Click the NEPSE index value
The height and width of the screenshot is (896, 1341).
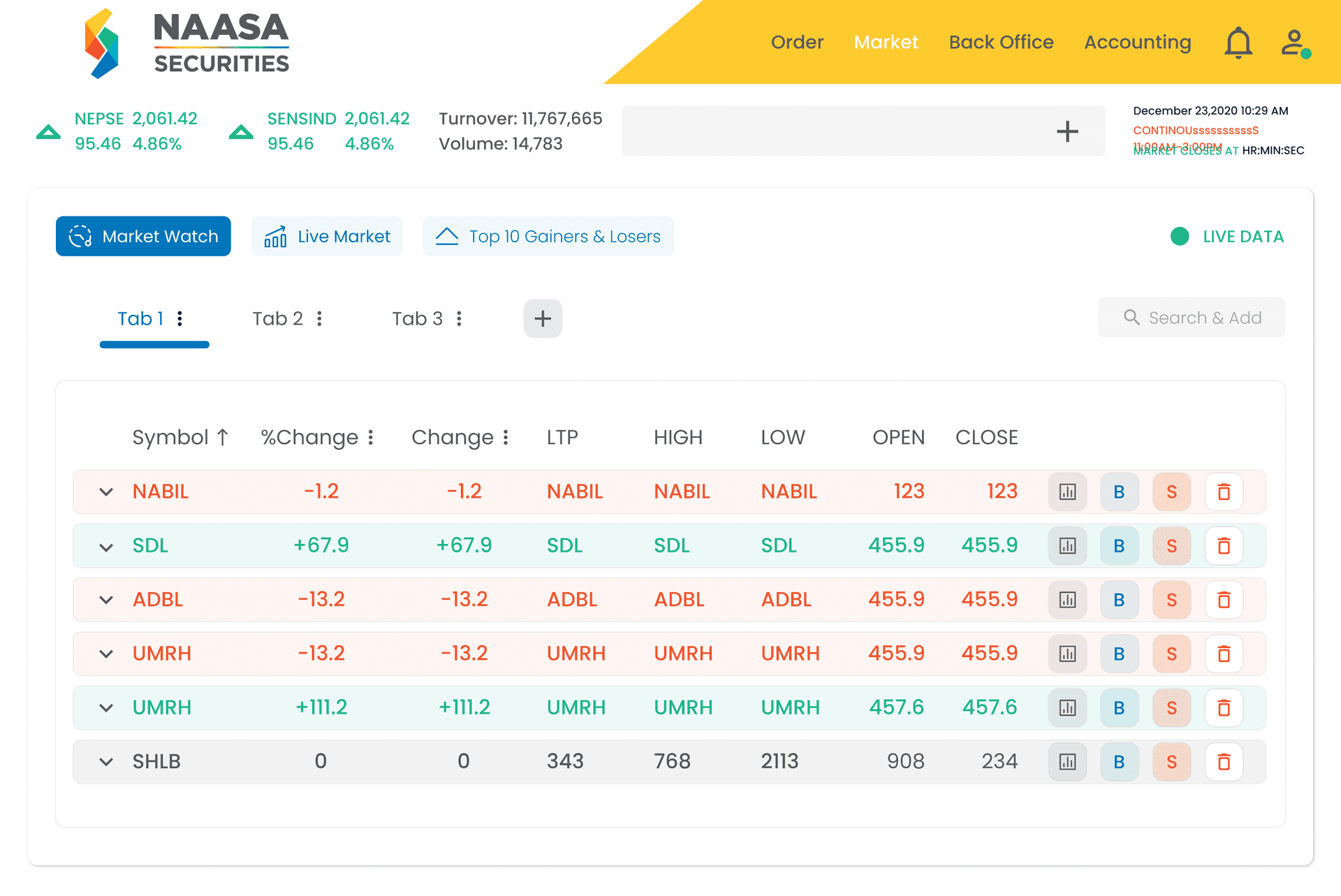(165, 119)
